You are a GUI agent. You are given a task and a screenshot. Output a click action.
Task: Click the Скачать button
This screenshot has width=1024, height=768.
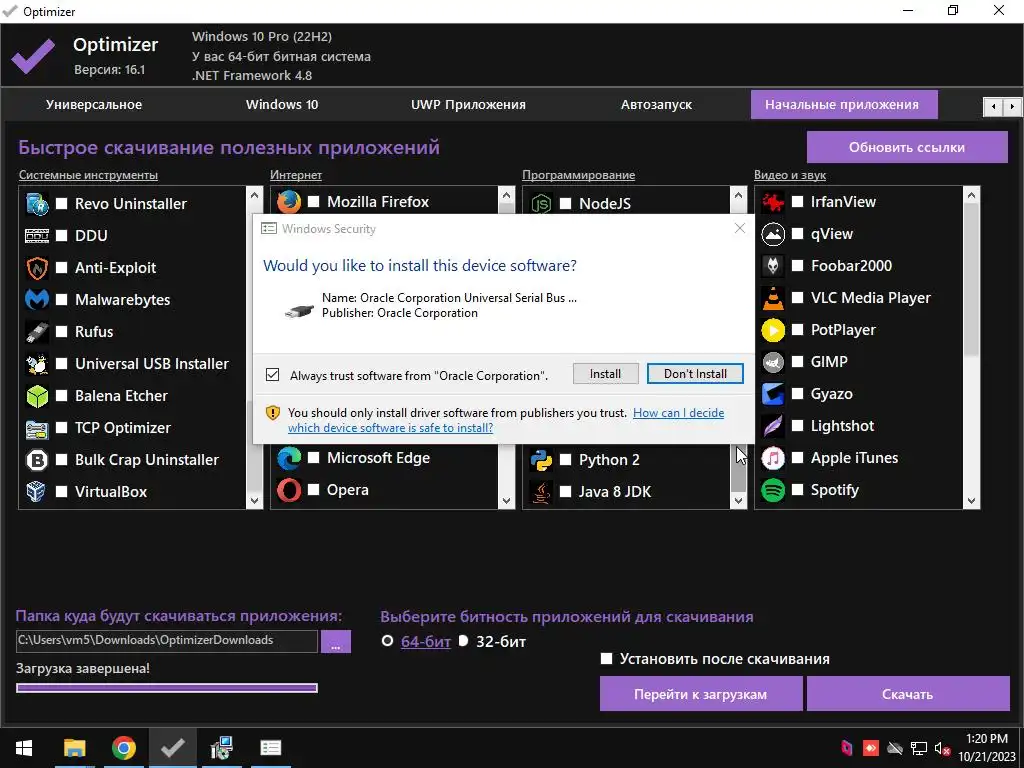(x=908, y=694)
